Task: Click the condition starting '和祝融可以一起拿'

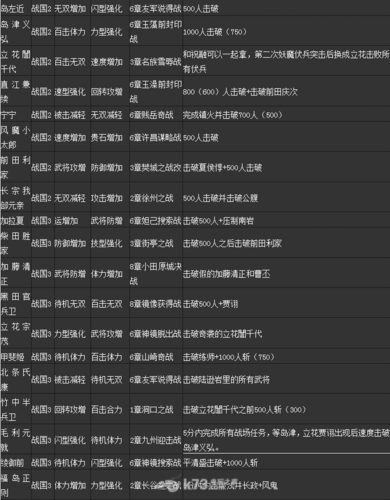Action: coord(286,62)
